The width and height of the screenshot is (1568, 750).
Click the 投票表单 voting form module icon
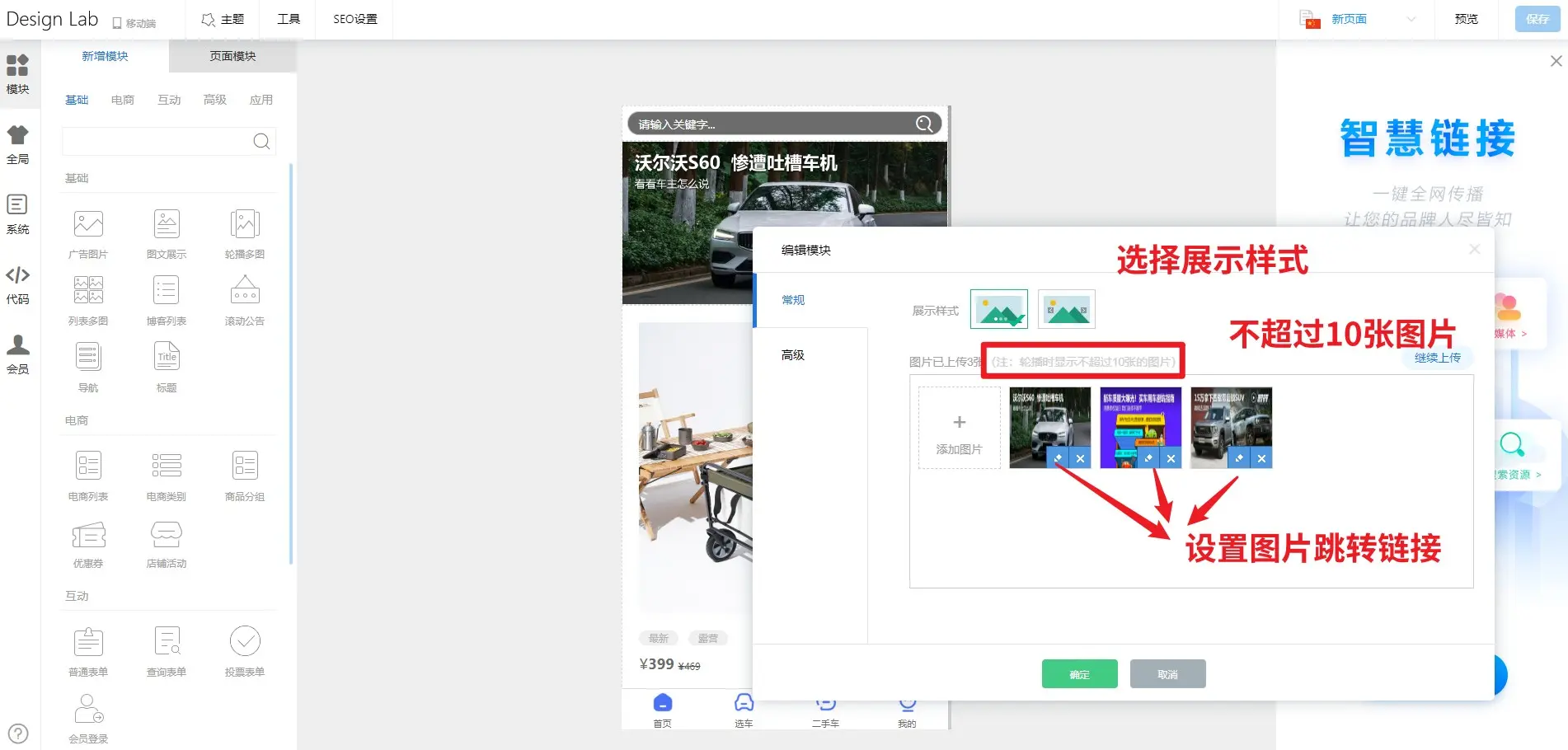pyautogui.click(x=245, y=643)
